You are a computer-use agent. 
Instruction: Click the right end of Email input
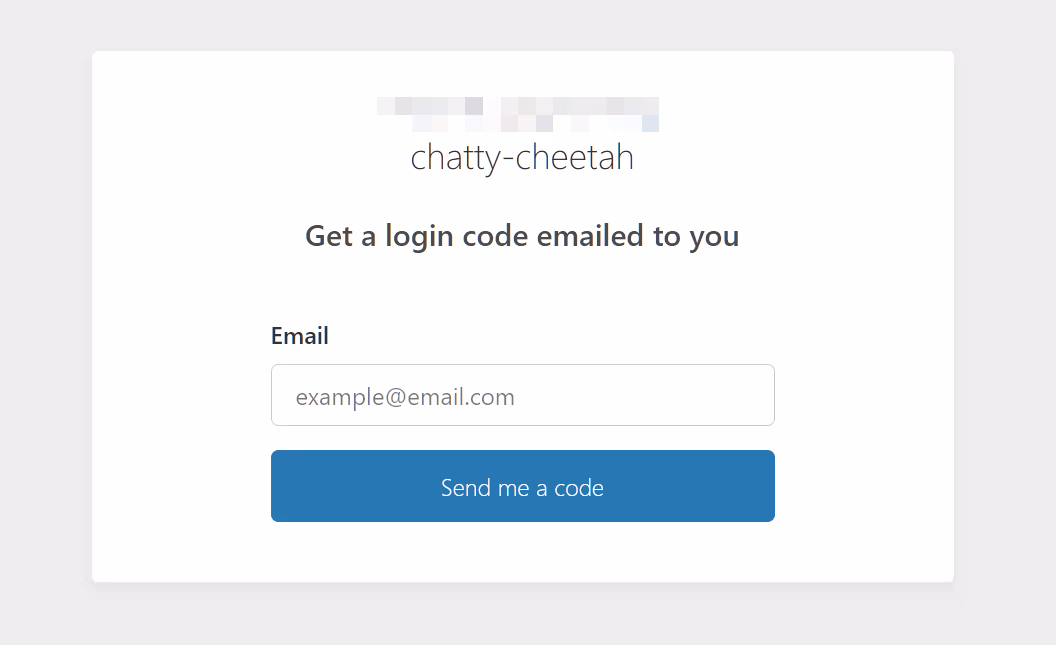pos(750,395)
